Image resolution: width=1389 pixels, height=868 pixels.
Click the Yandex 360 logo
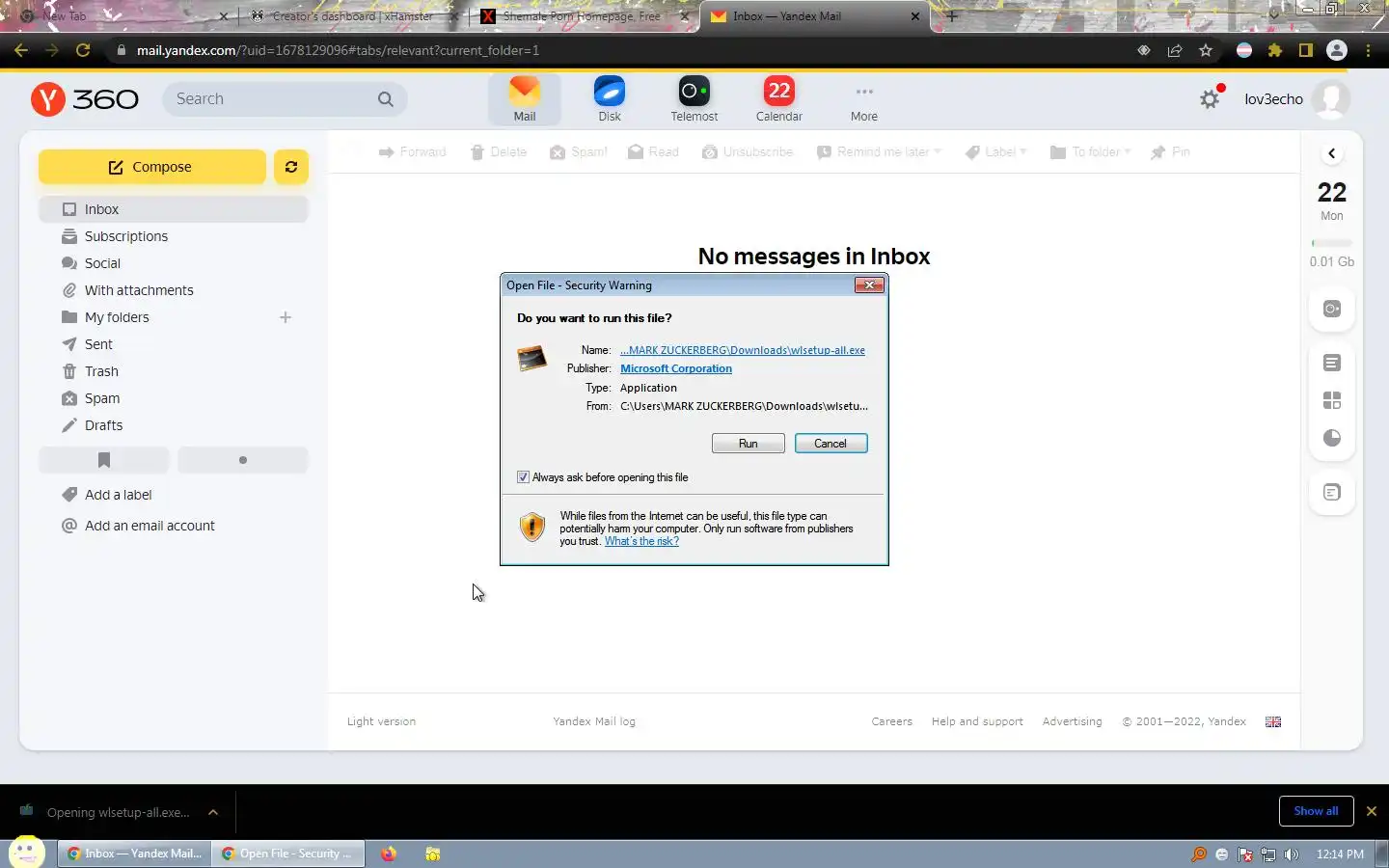click(85, 98)
